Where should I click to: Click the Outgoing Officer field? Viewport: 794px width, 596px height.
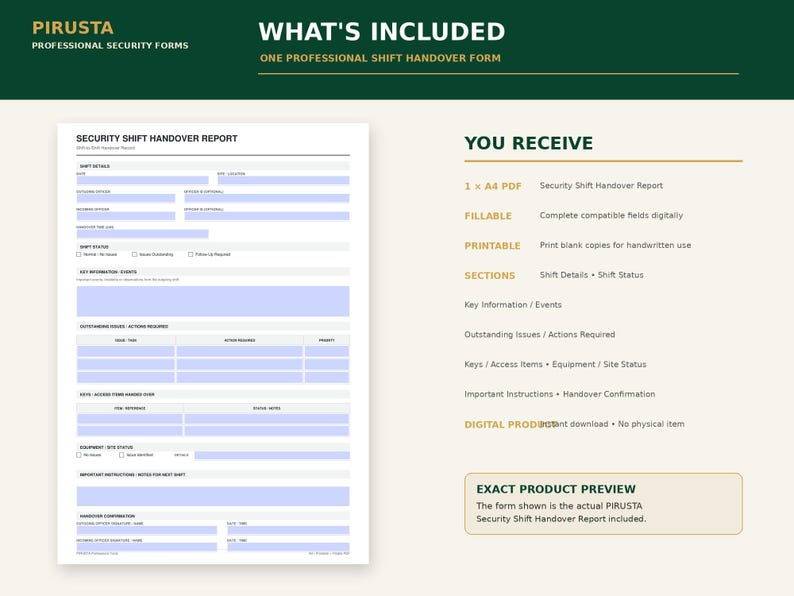click(126, 198)
